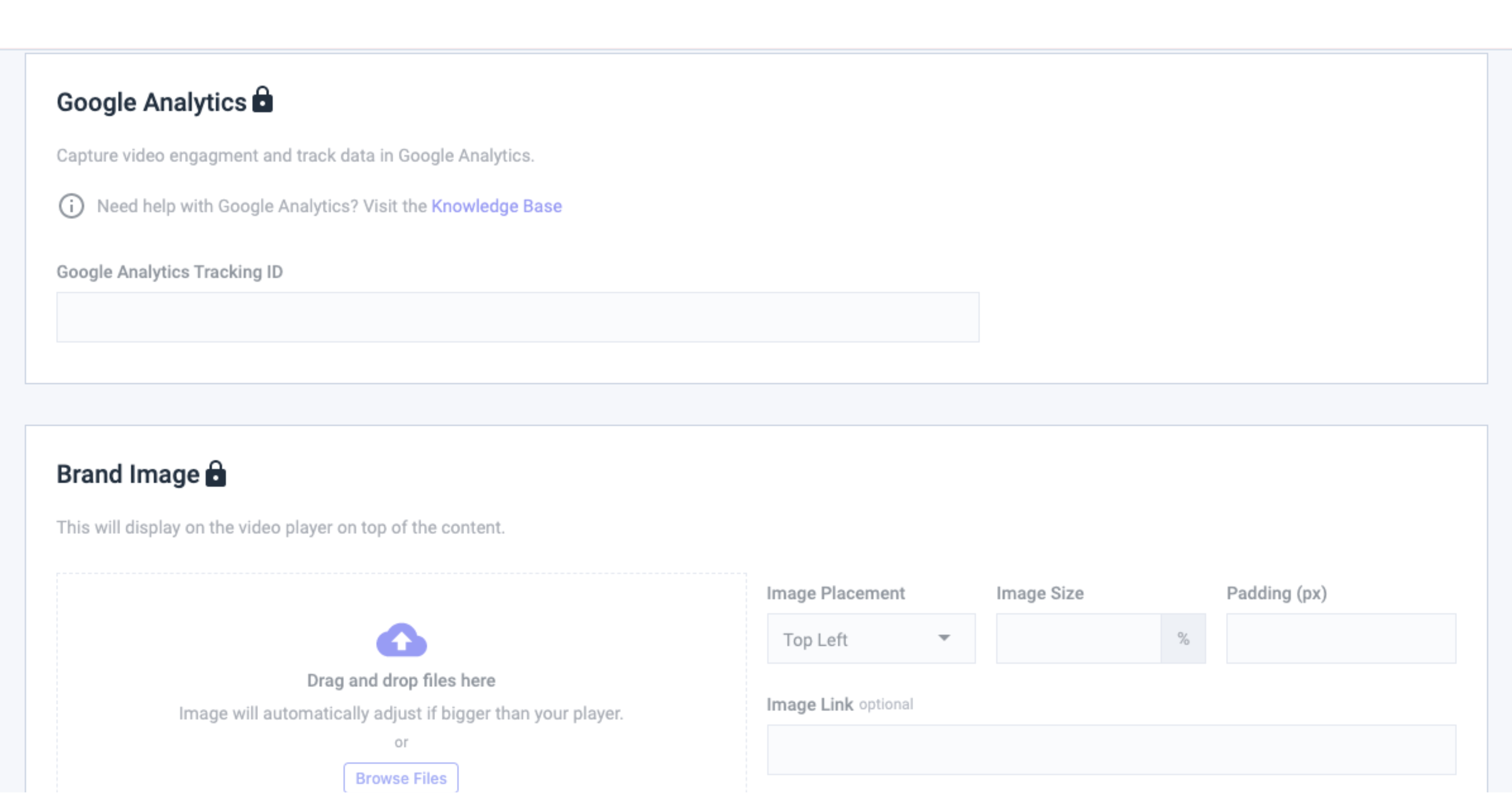This screenshot has width=1512, height=801.
Task: Click the lock icon next to Brand Image
Action: 215,474
